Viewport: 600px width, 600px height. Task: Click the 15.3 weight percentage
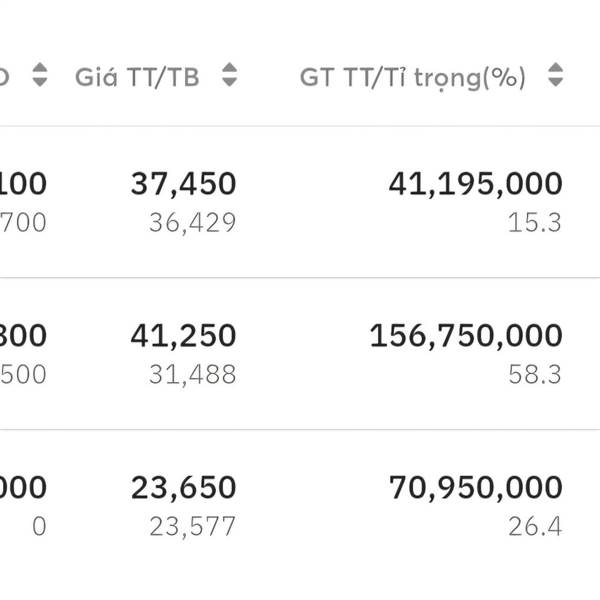[534, 222]
